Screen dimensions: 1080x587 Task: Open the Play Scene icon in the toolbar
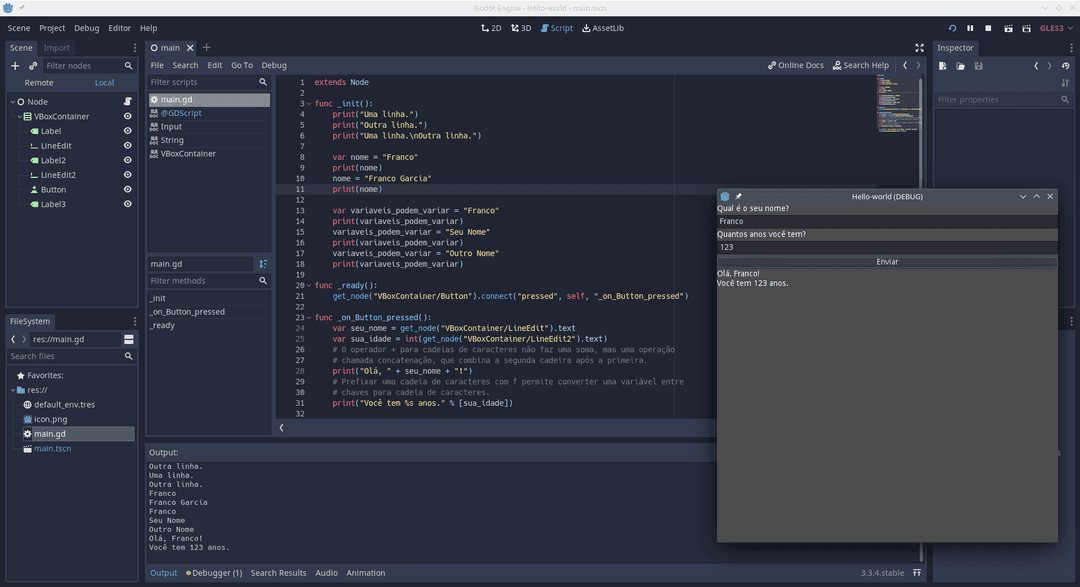1008,28
